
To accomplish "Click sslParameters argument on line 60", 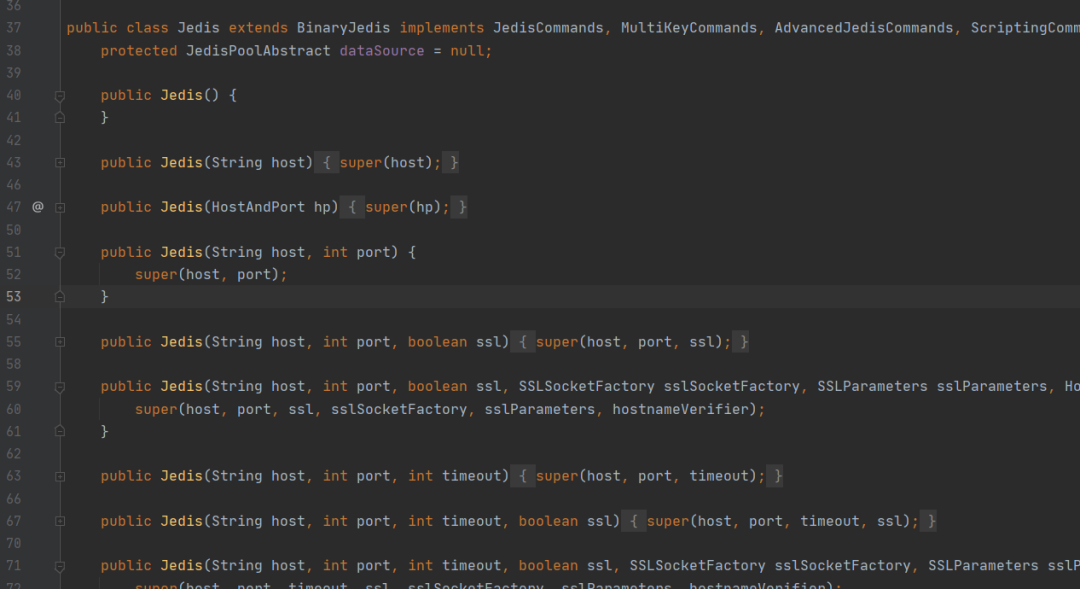I will coord(539,409).
